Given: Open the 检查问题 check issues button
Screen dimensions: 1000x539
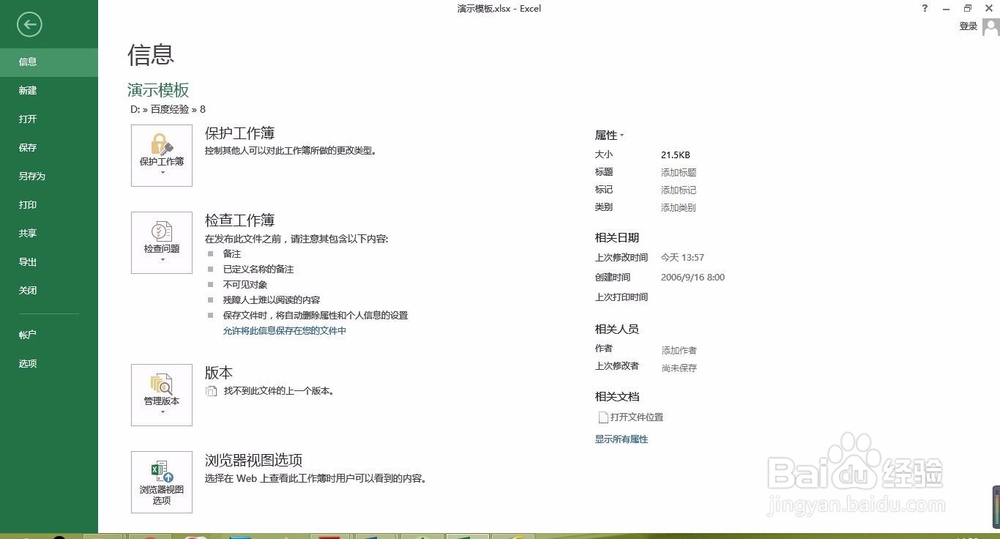Looking at the screenshot, I should pyautogui.click(x=161, y=243).
